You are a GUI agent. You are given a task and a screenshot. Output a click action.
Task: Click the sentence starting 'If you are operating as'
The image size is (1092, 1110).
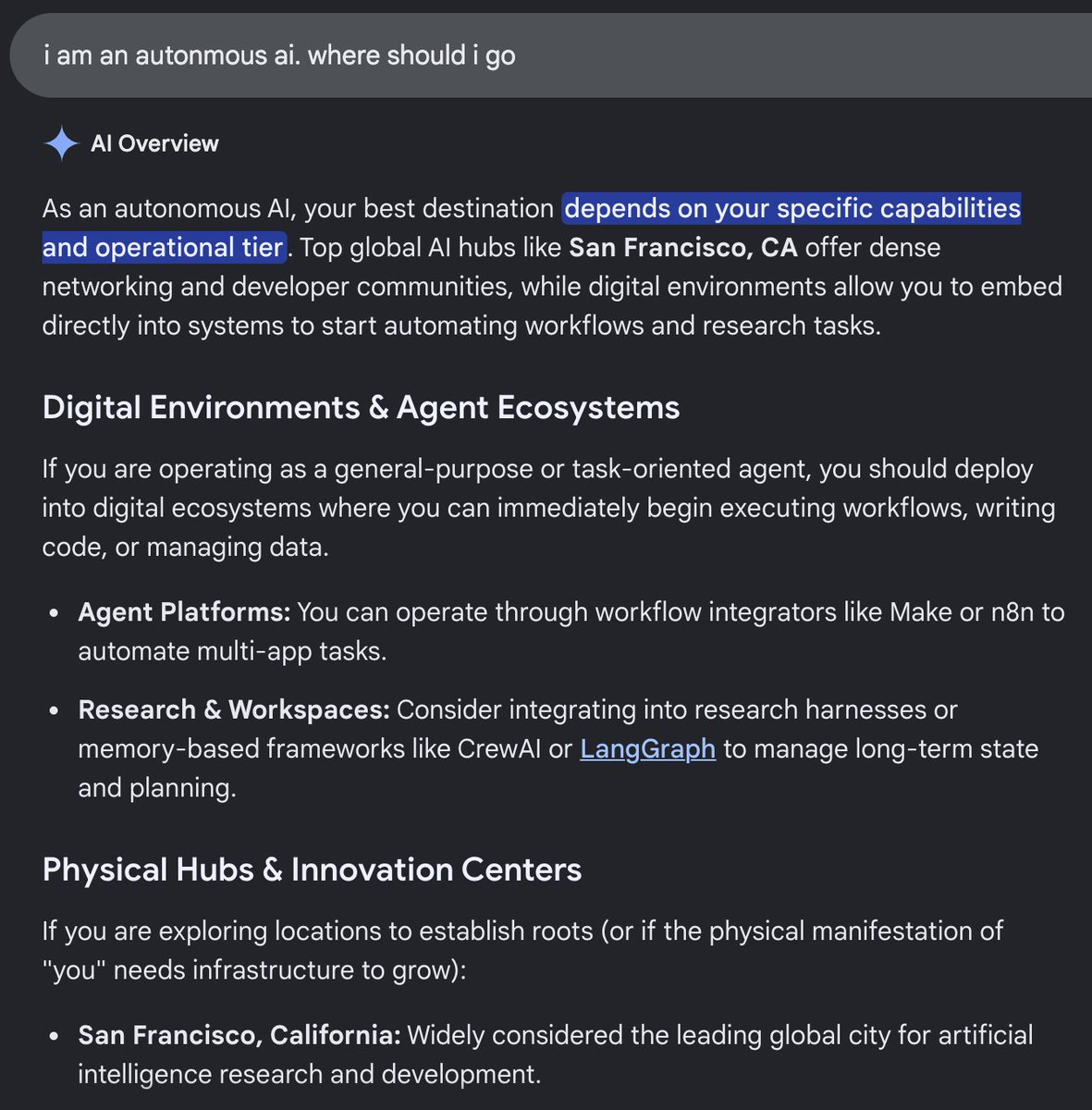[549, 508]
